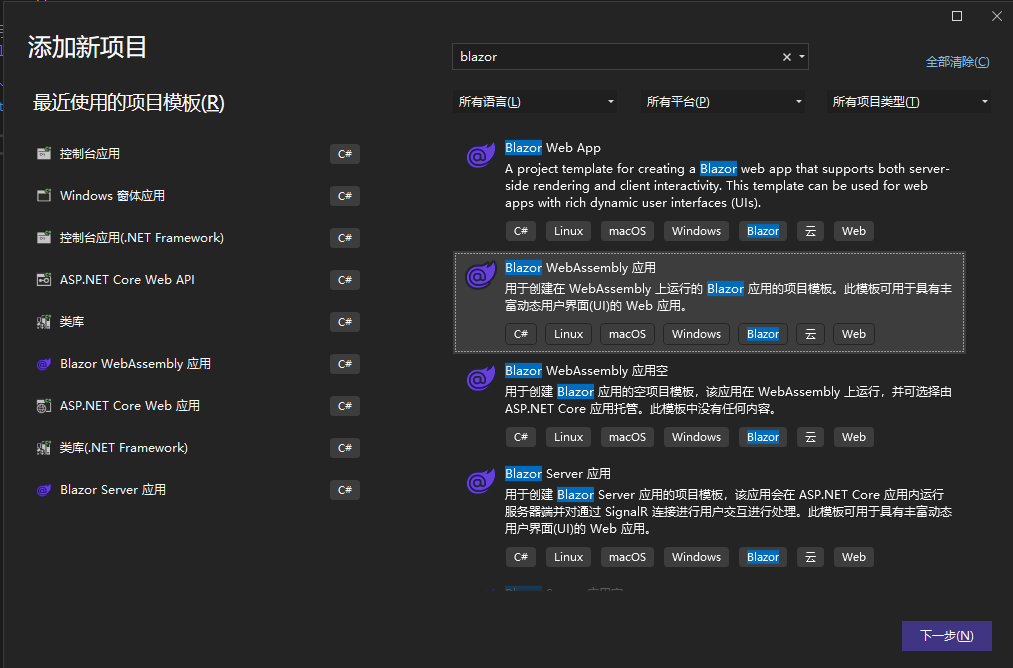
Task: Click the Blazor tag under Blazor Web App
Action: click(763, 231)
